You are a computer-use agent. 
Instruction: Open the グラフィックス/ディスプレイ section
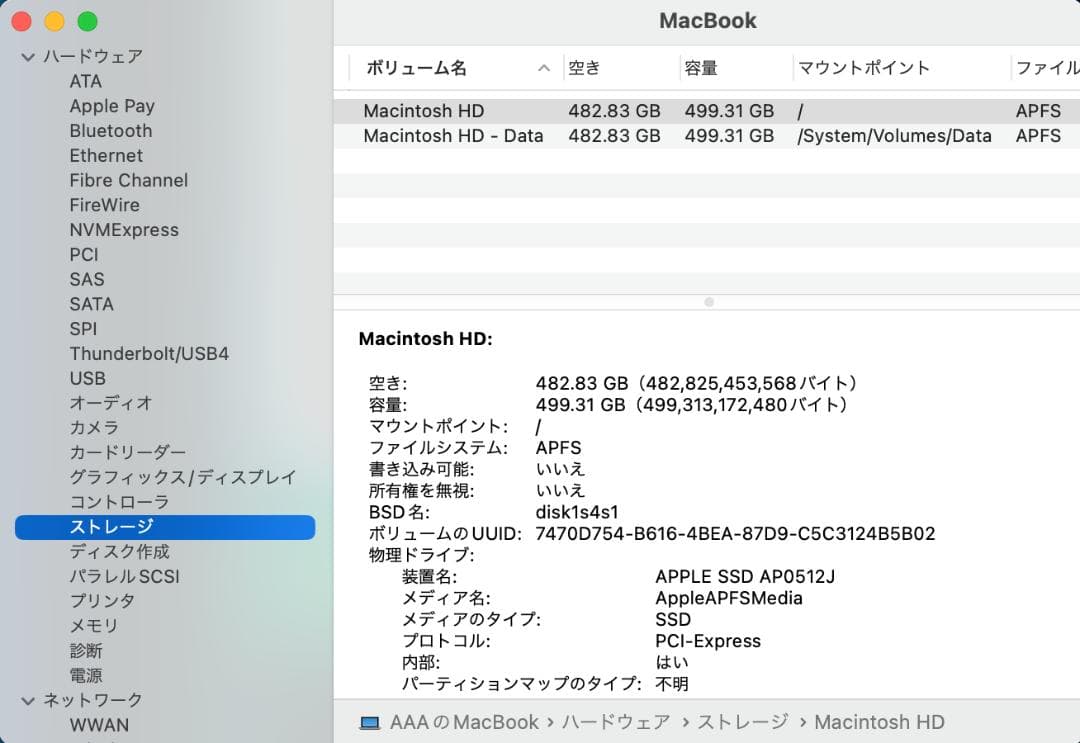tap(180, 477)
